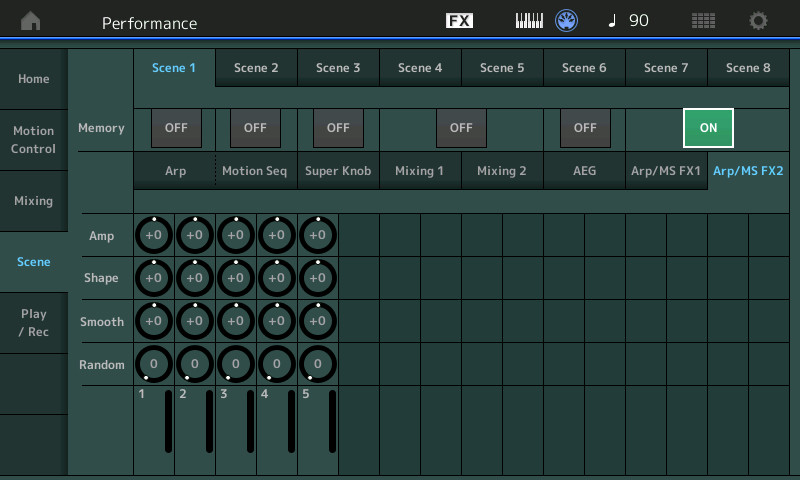The width and height of the screenshot is (800, 480).
Task: Enable the Arp memory switch
Action: (x=176, y=128)
